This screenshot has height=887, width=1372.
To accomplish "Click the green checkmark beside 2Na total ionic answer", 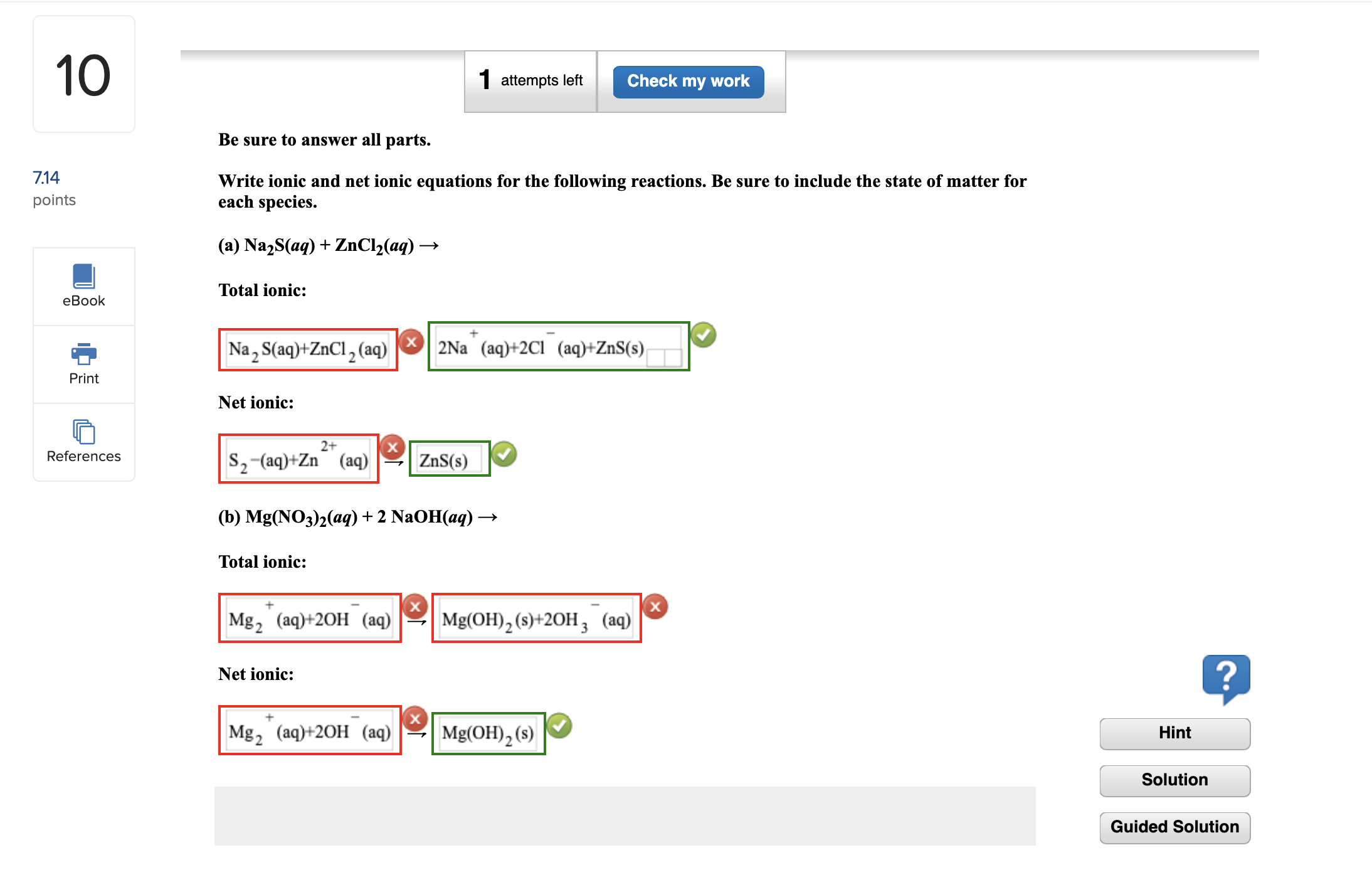I will [x=704, y=334].
